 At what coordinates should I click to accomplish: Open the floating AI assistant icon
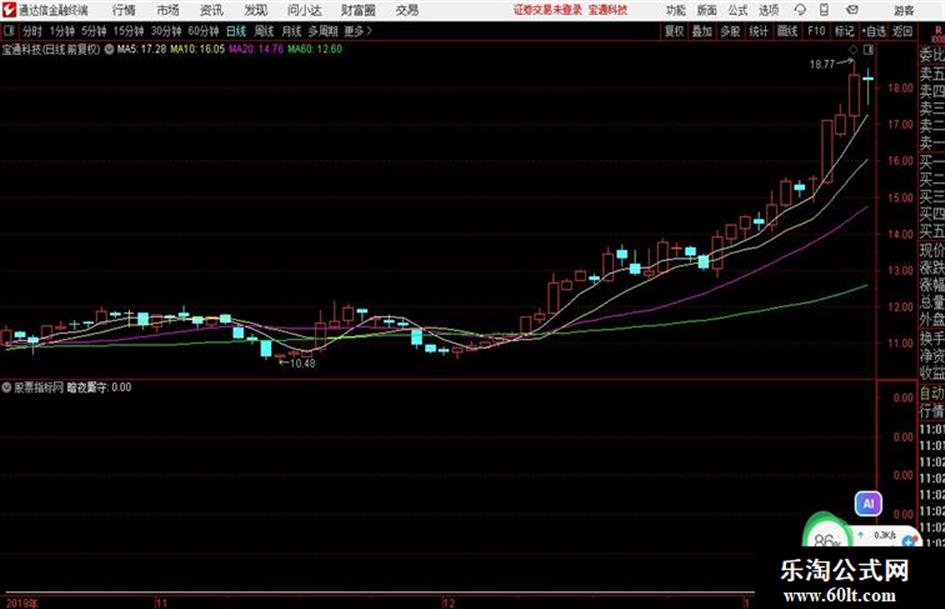pyautogui.click(x=868, y=504)
